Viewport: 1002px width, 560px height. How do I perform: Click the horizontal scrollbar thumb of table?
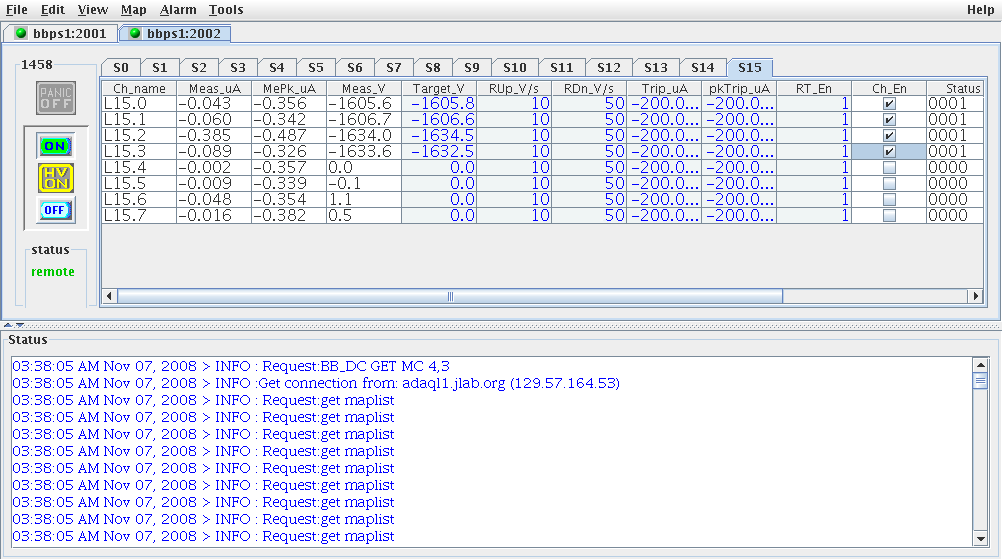pyautogui.click(x=450, y=296)
